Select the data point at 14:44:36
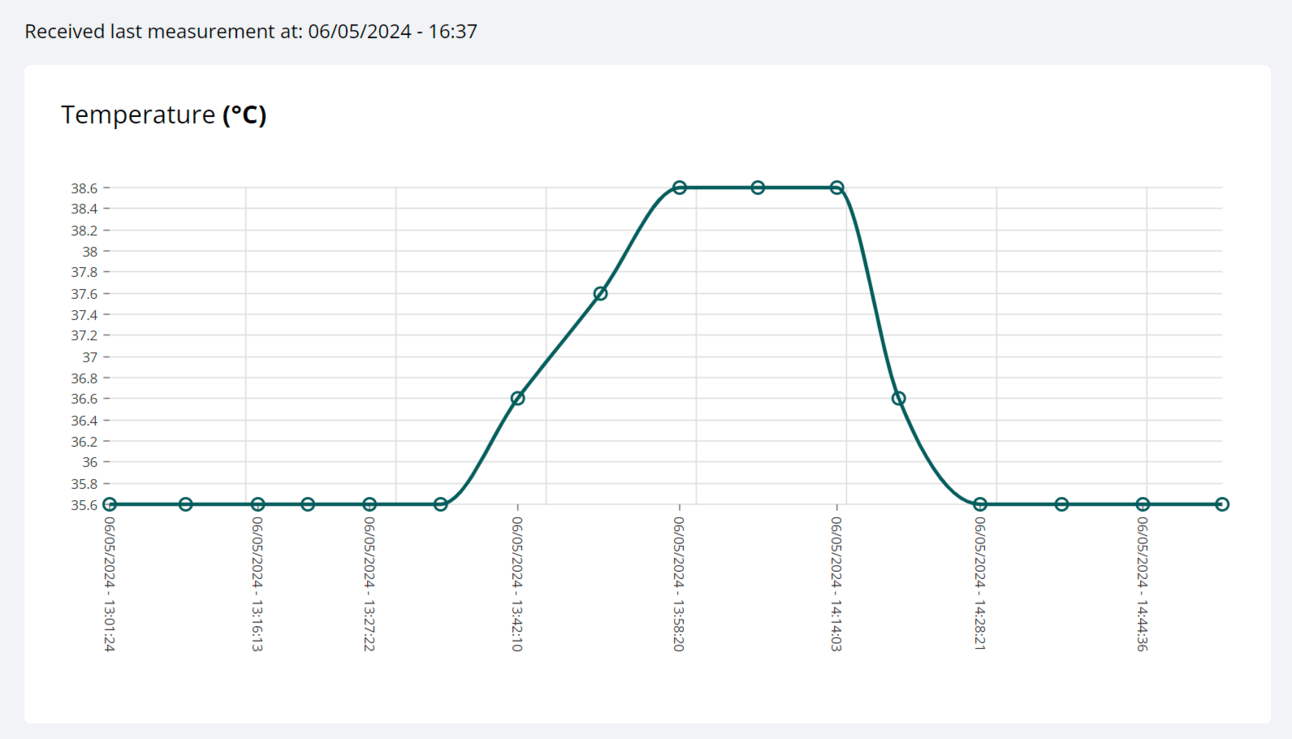Screen dimensions: 1292x739 [x=1143, y=505]
